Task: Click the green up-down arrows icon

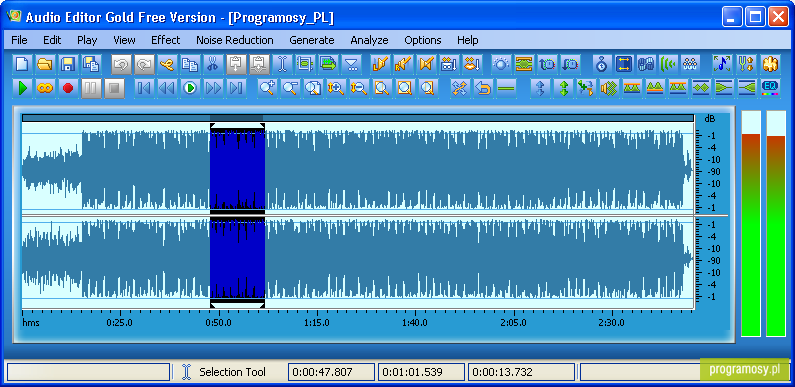Action: pyautogui.click(x=563, y=88)
